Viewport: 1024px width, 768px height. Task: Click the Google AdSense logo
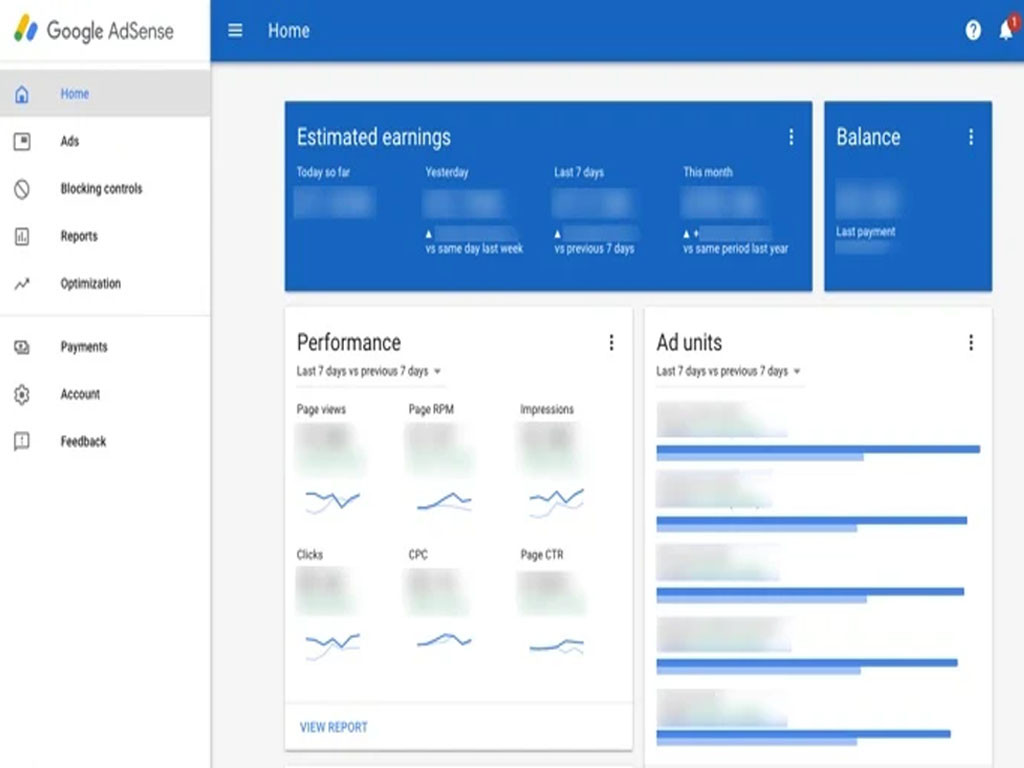pos(94,30)
